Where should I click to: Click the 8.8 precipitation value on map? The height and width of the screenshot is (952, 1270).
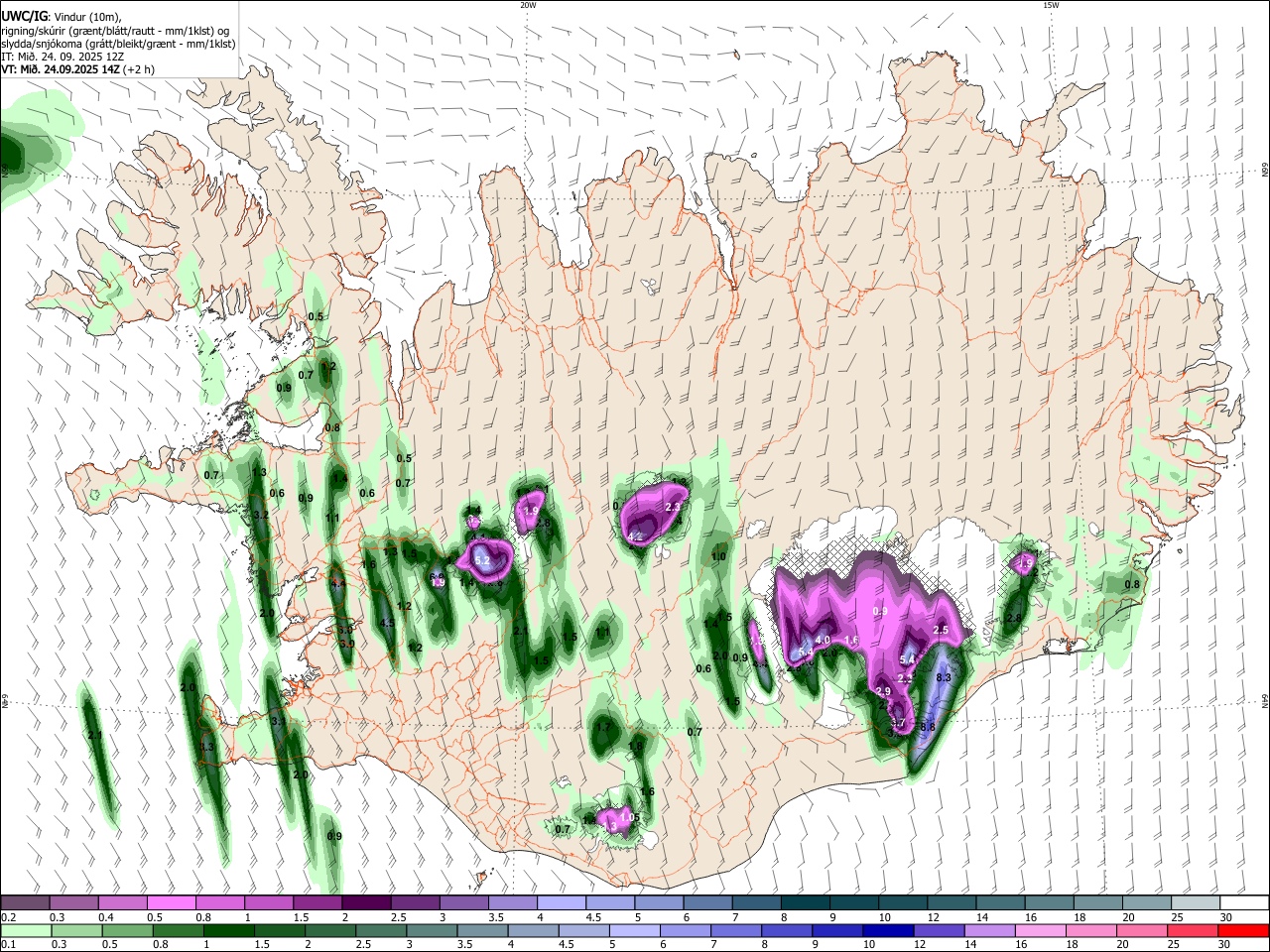coord(928,727)
